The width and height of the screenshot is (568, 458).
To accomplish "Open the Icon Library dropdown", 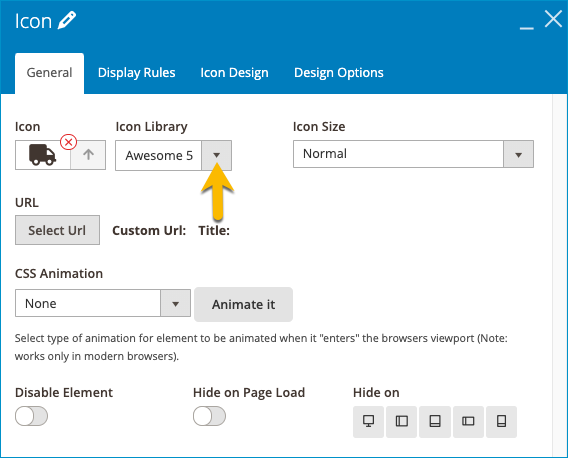I will pyautogui.click(x=173, y=155).
